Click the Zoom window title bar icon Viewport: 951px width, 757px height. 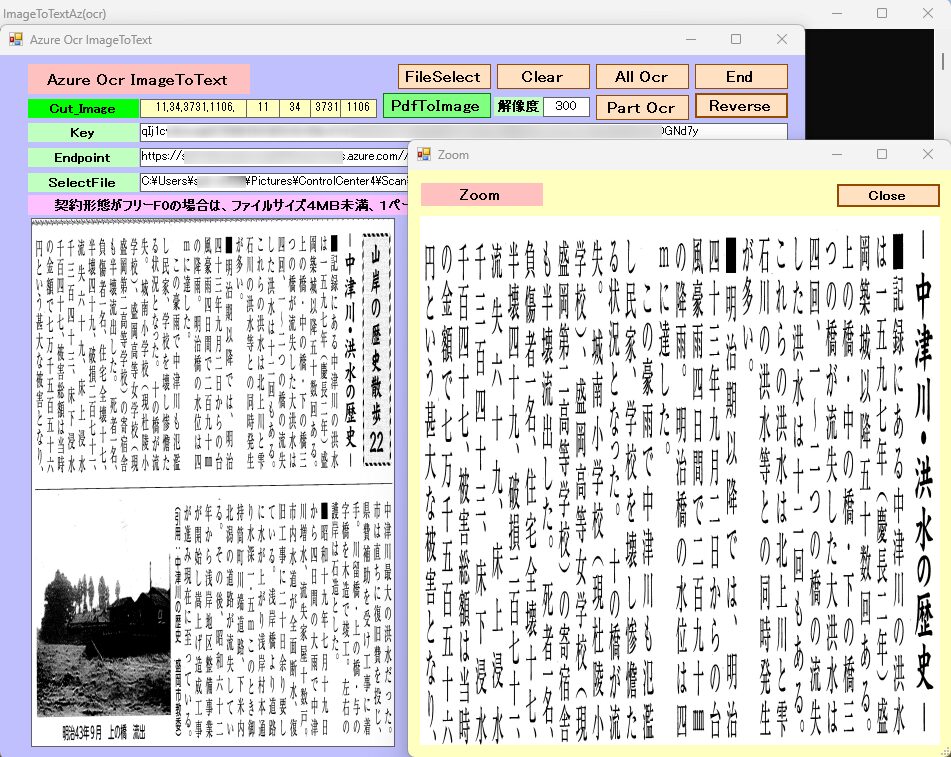[x=424, y=155]
